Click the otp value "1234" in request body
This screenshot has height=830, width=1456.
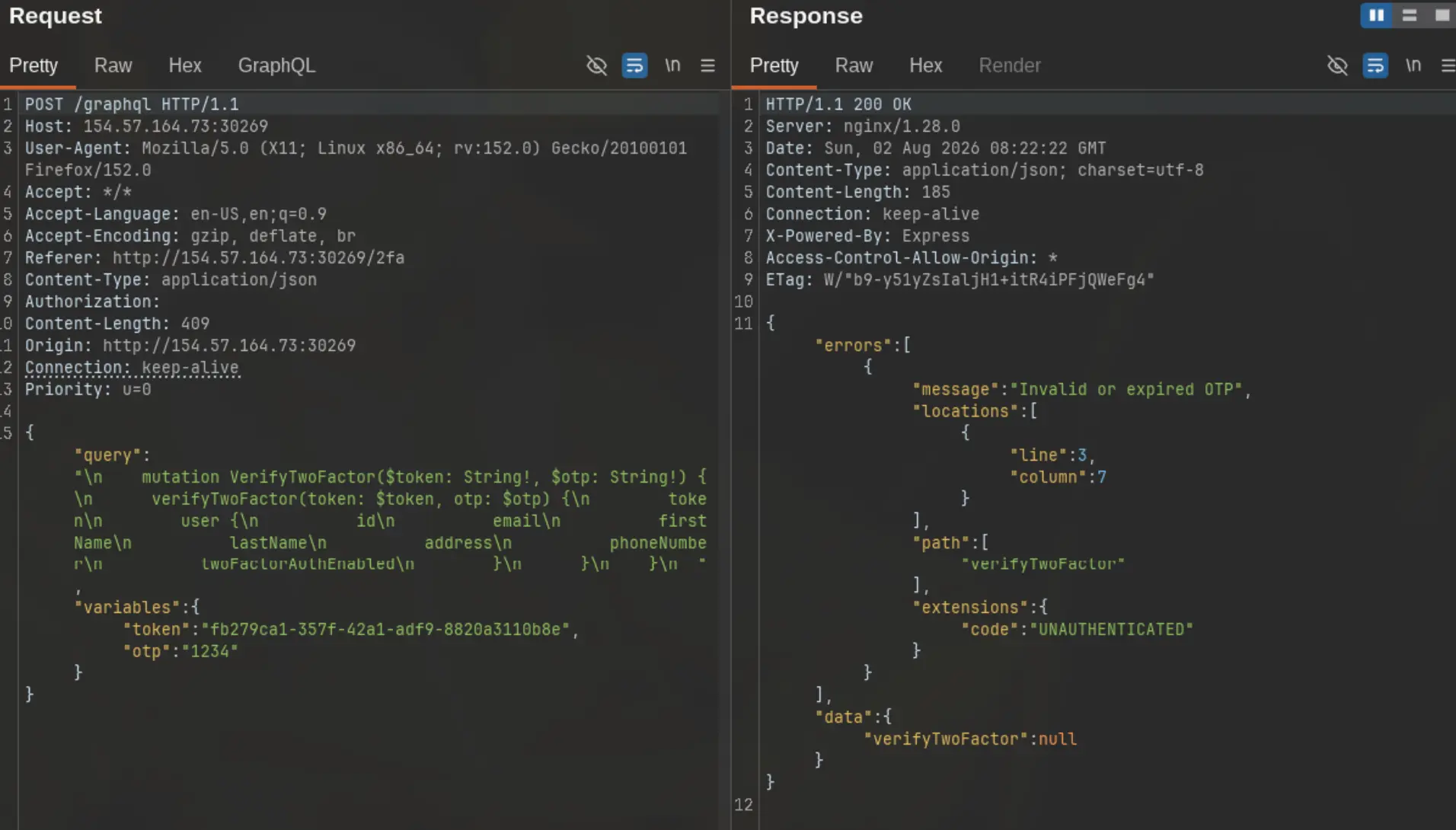pyautogui.click(x=210, y=651)
